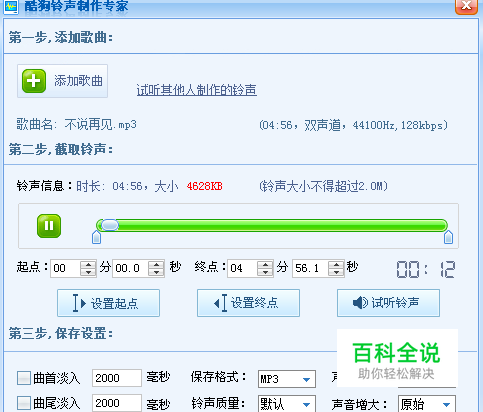
Task: Click the elapsed time display 00:12
Action: (x=426, y=269)
